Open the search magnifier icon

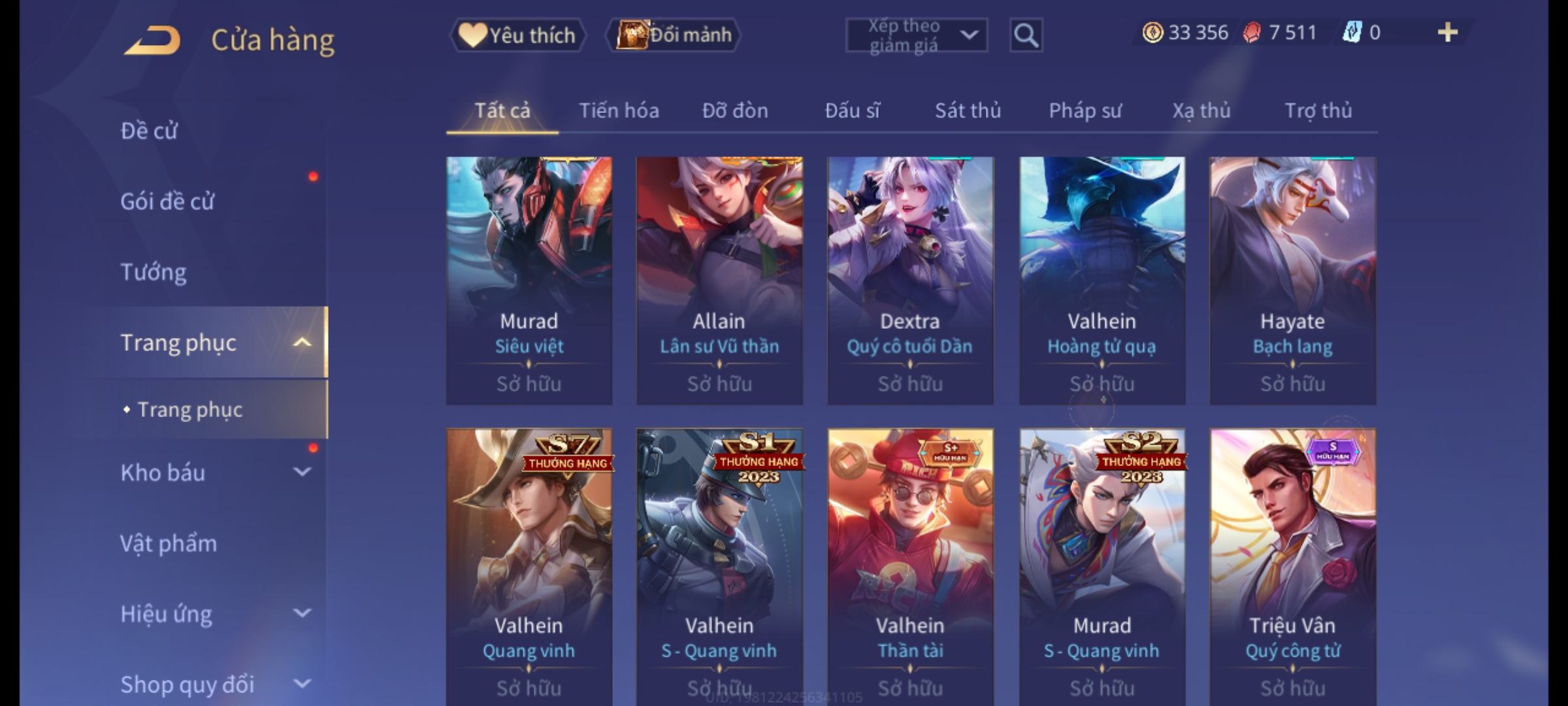click(1026, 35)
